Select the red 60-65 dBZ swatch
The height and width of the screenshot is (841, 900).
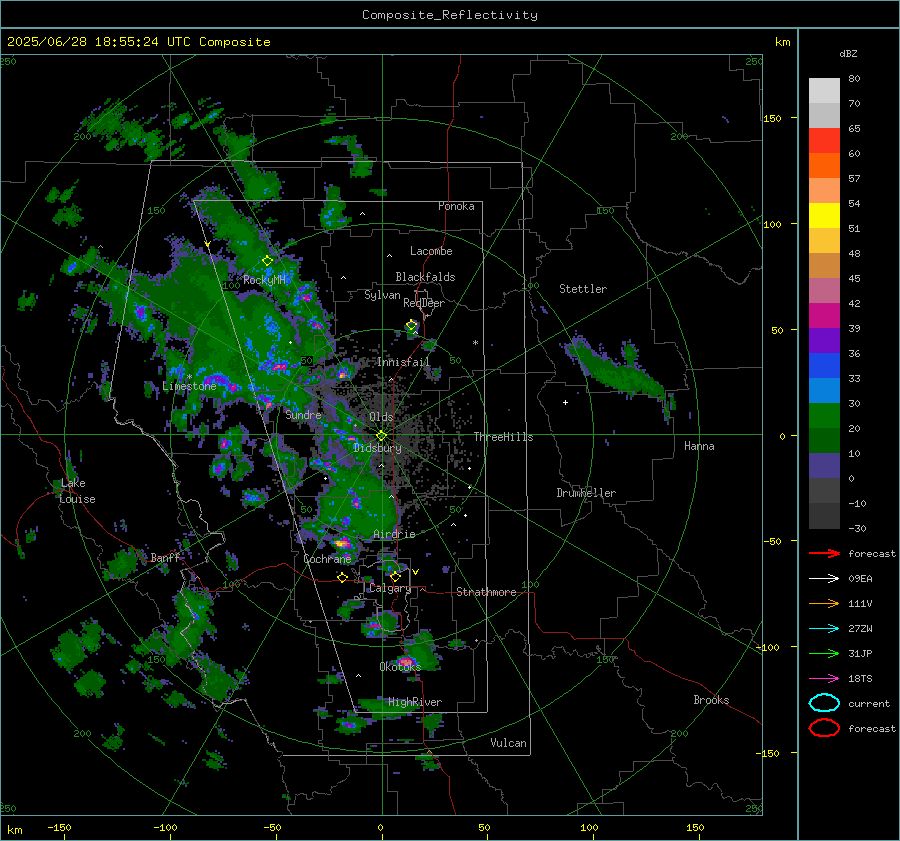tap(824, 141)
